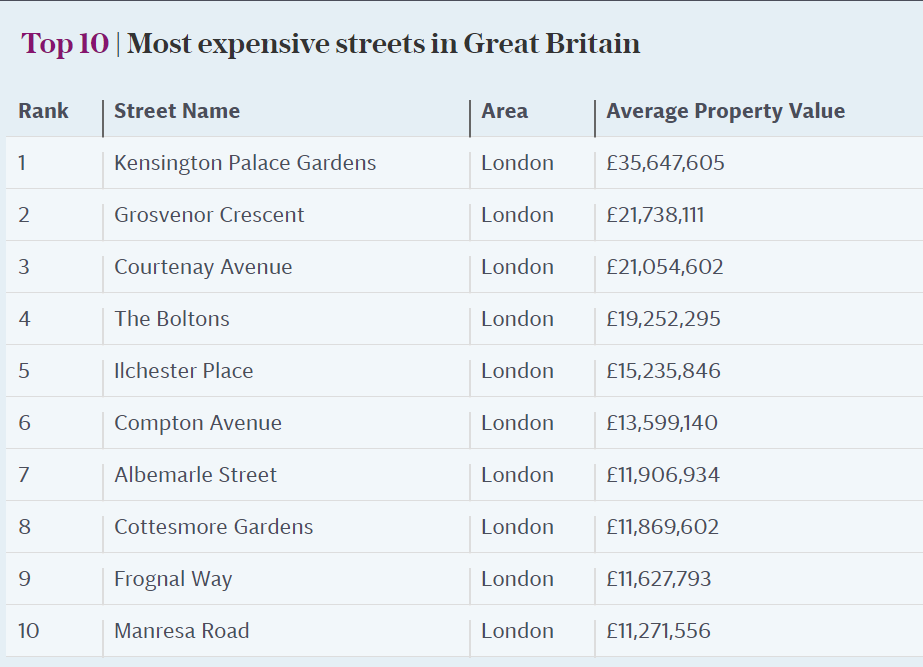The image size is (923, 667).
Task: Select the Ilchester Place cell
Action: click(184, 371)
